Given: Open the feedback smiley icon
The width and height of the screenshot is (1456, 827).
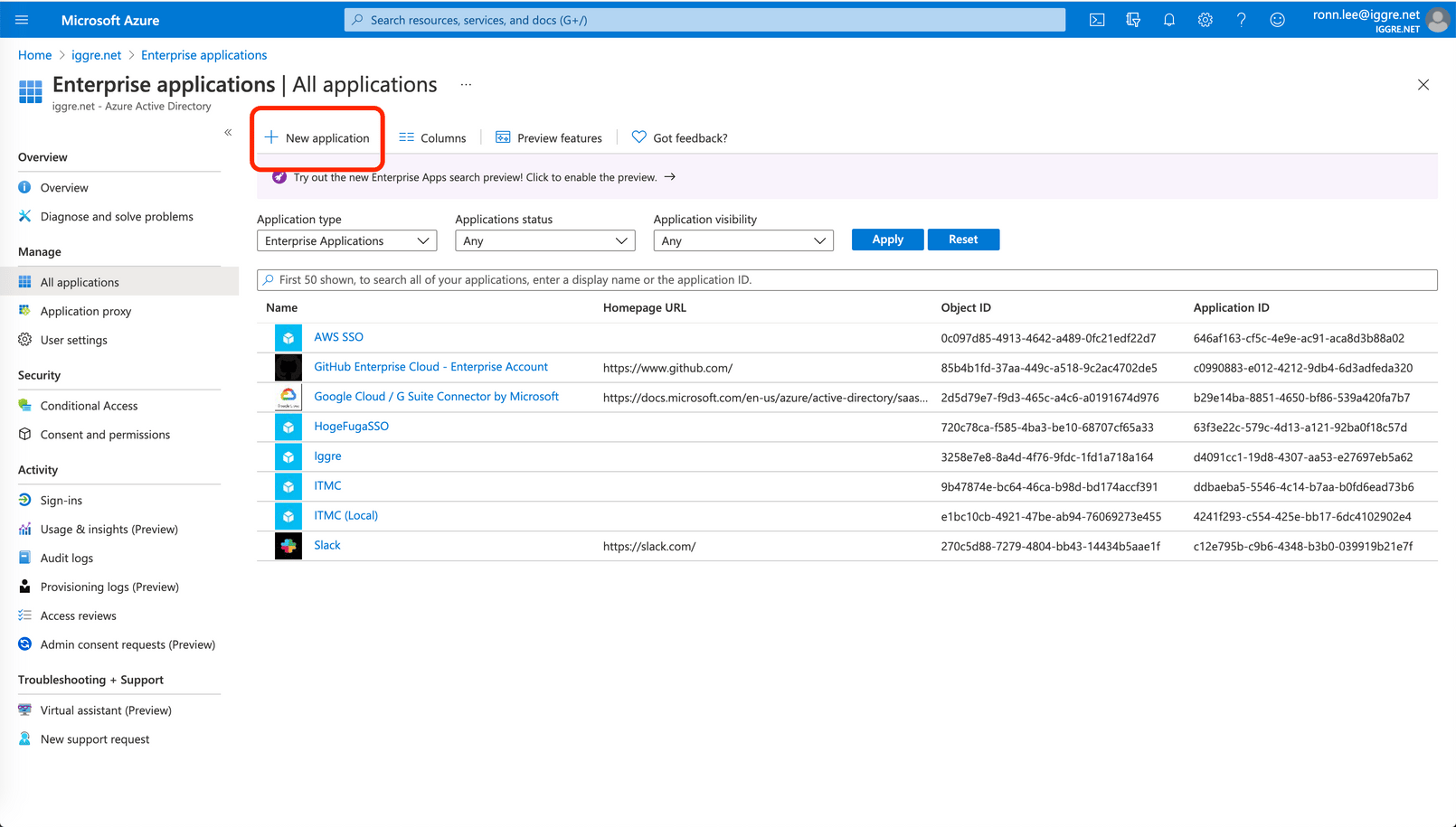Looking at the screenshot, I should (1277, 20).
